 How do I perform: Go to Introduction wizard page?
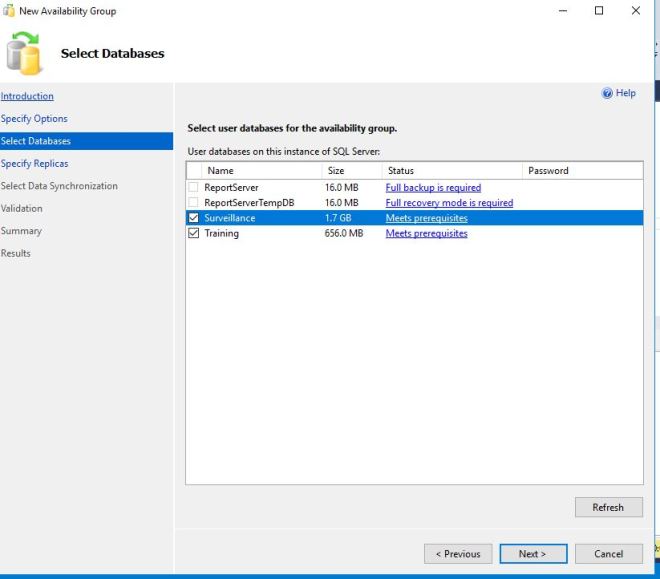27,96
